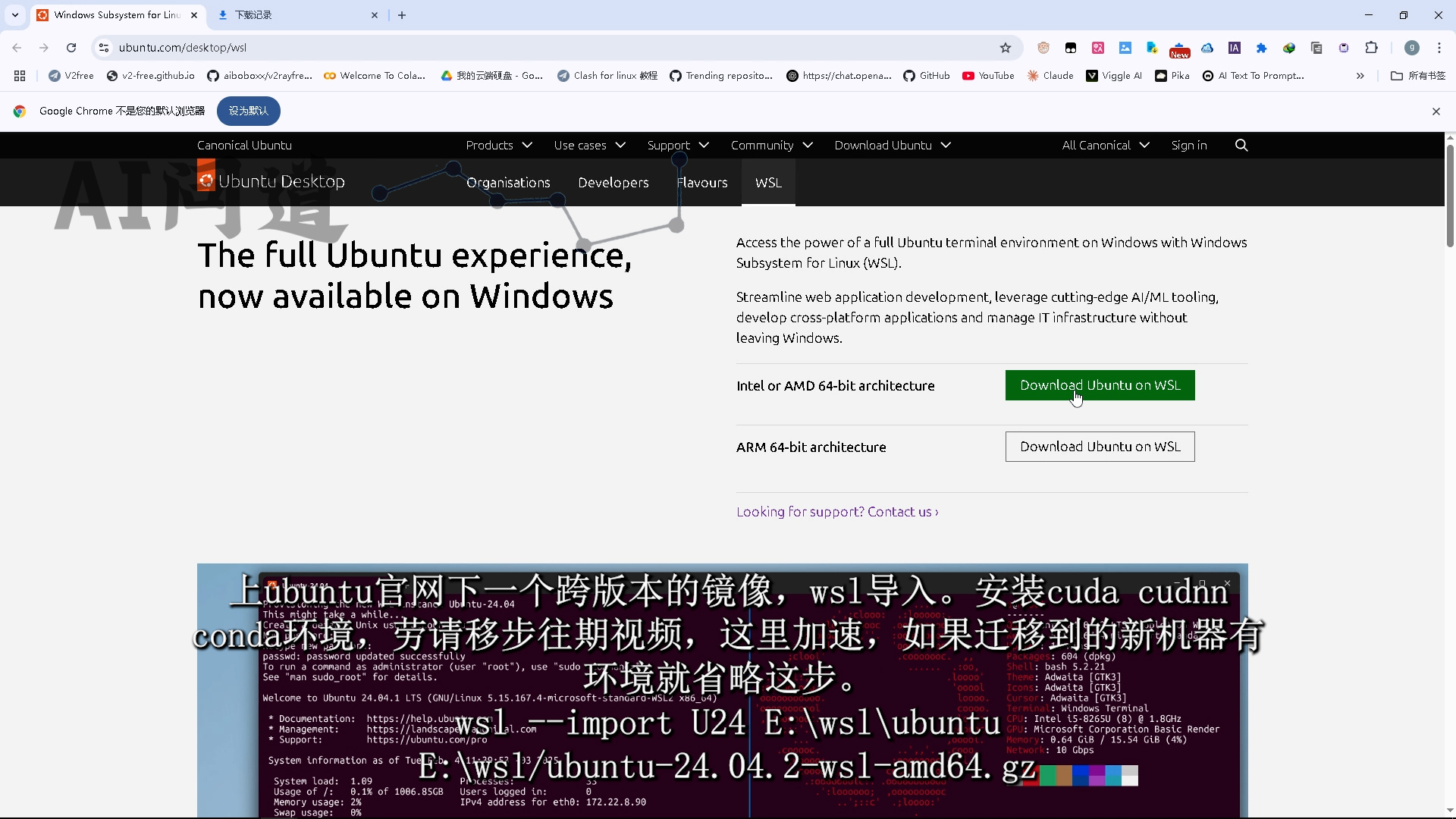The height and width of the screenshot is (819, 1456).
Task: Show hidden bookmarks overflow chevron
Action: click(1360, 76)
